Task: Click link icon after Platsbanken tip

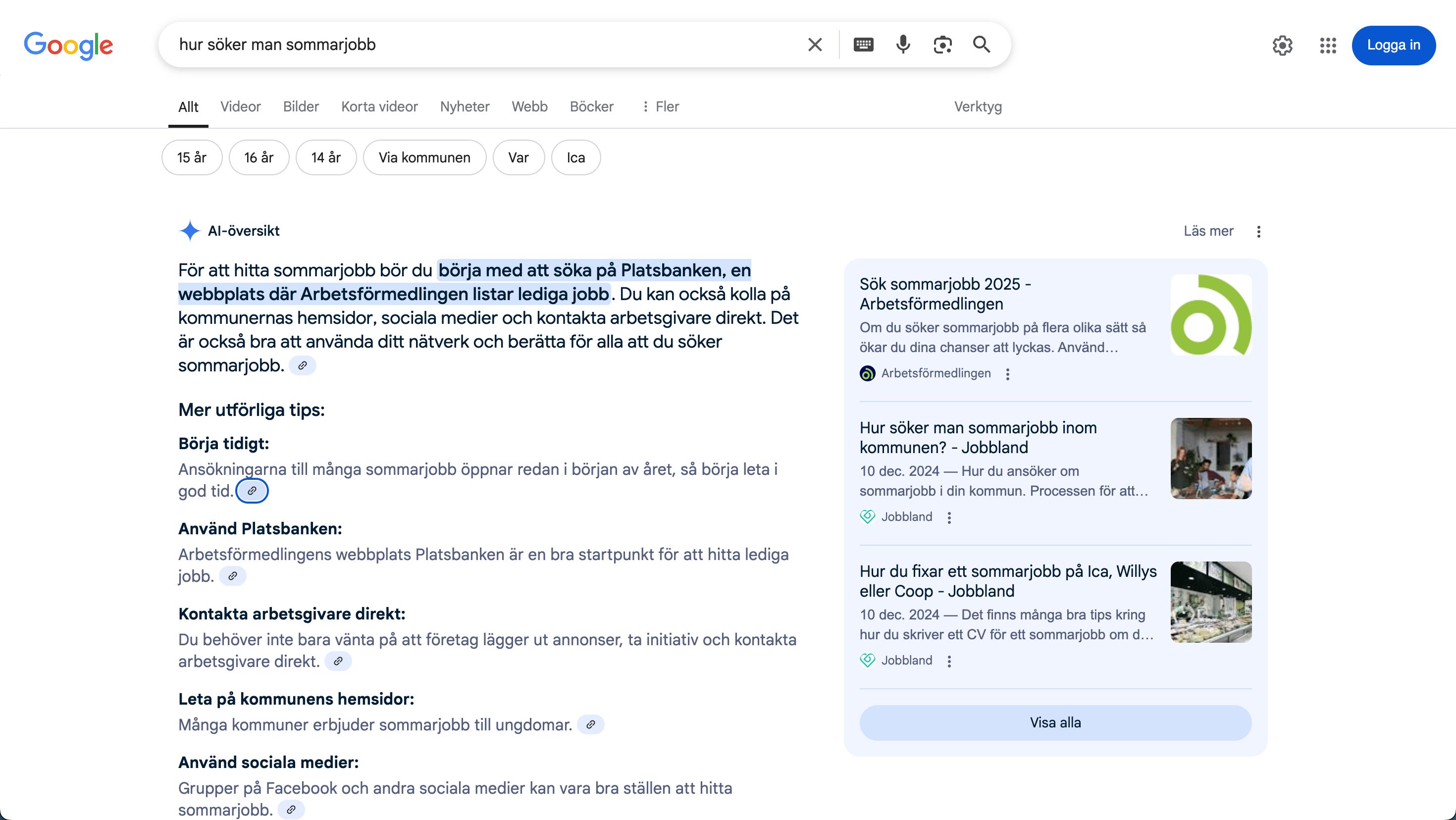Action: coord(232,576)
